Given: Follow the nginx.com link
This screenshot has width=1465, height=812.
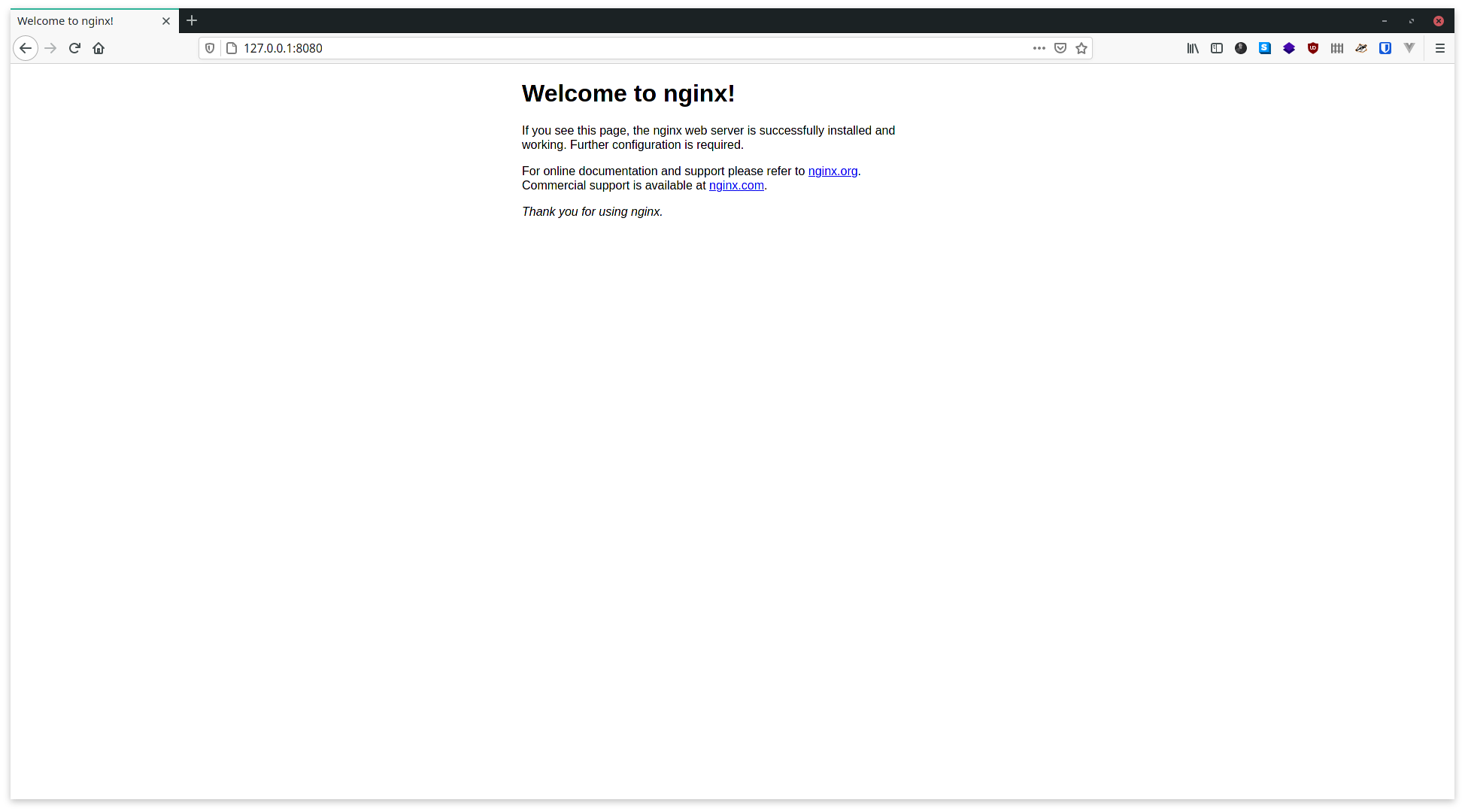Looking at the screenshot, I should click(736, 186).
